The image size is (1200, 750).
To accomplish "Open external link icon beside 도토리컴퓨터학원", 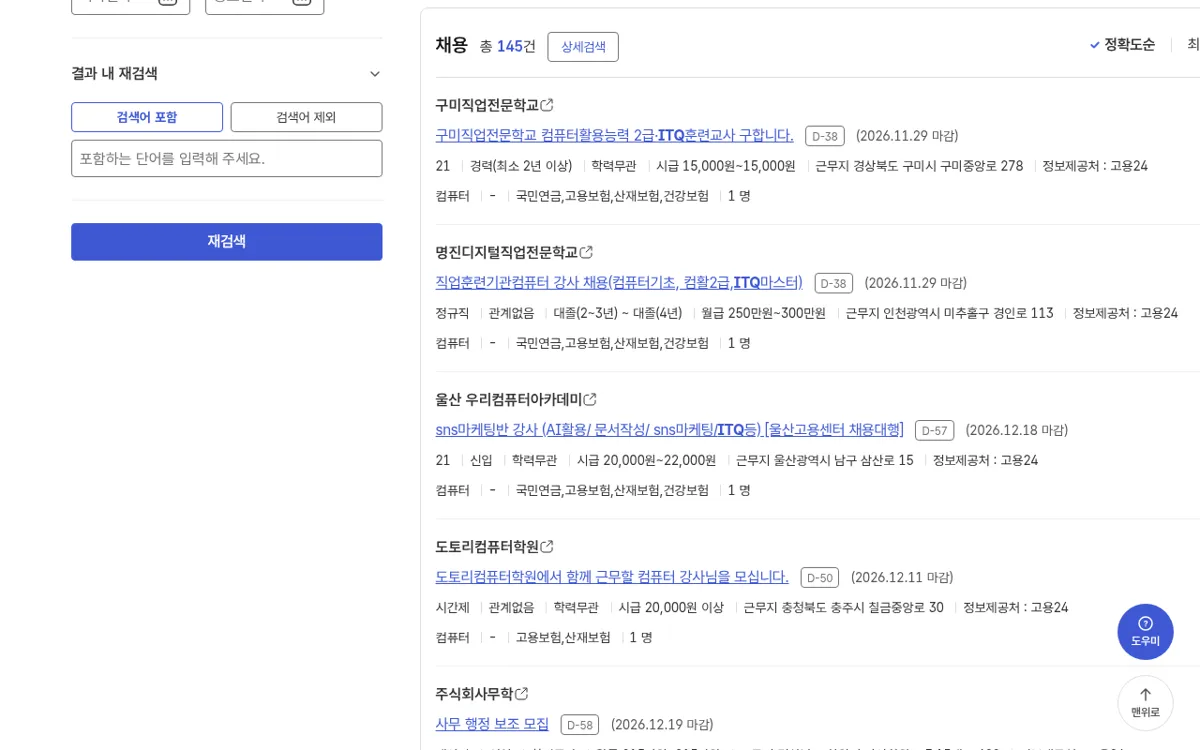I will tap(547, 546).
